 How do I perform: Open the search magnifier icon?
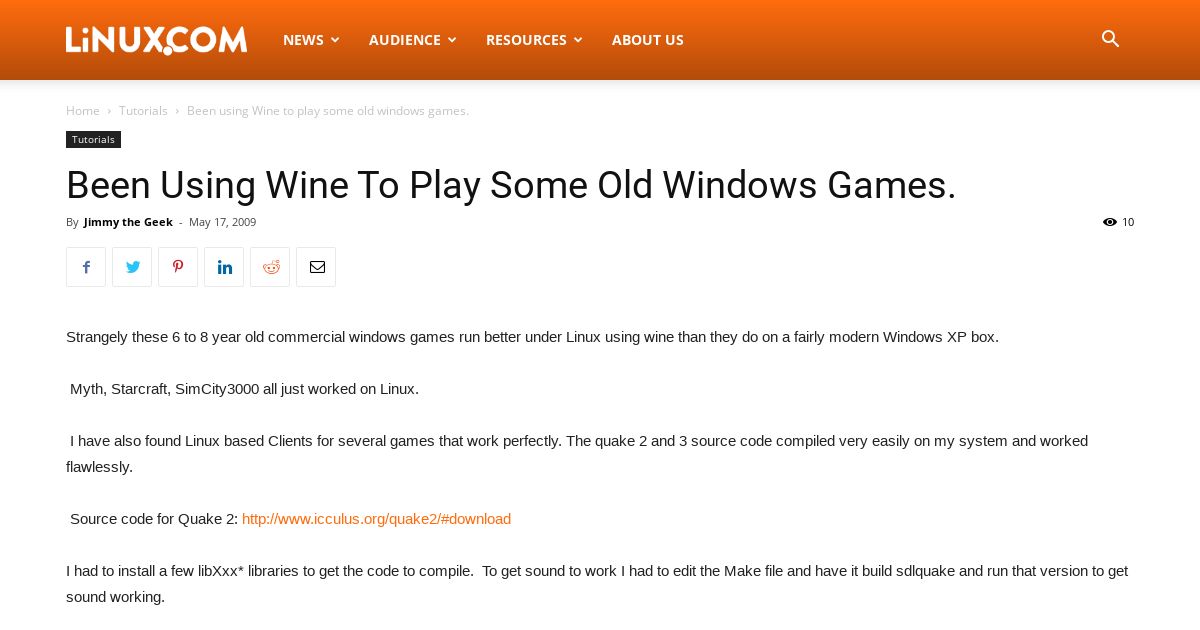(x=1110, y=39)
